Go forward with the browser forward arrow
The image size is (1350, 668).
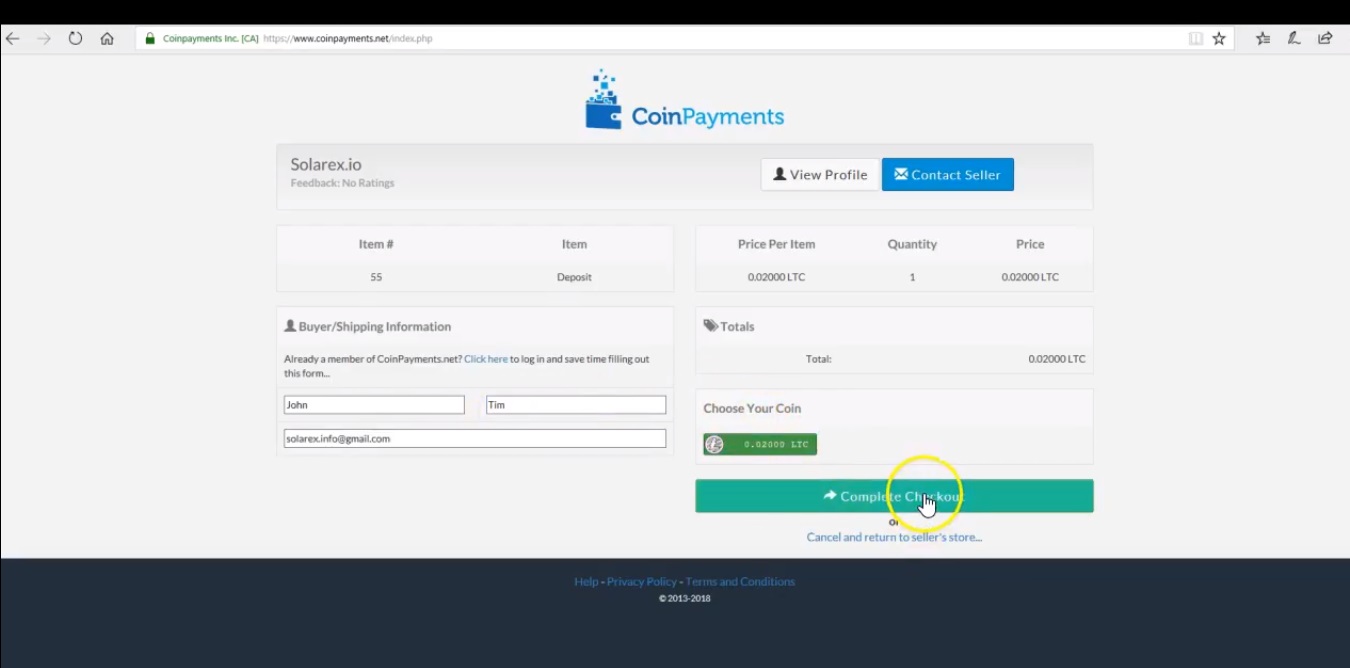(43, 39)
